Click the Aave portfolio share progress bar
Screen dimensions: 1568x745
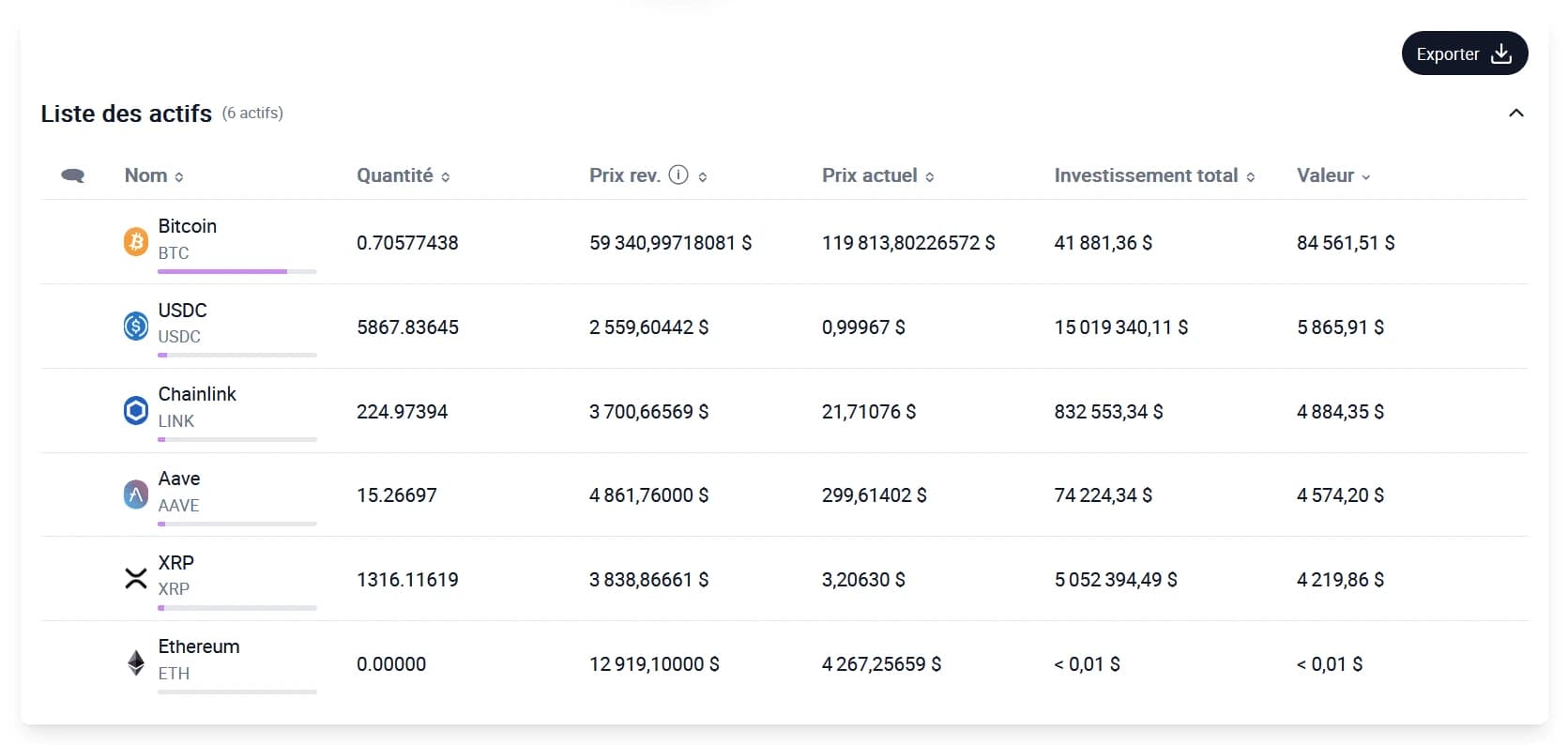coord(237,524)
